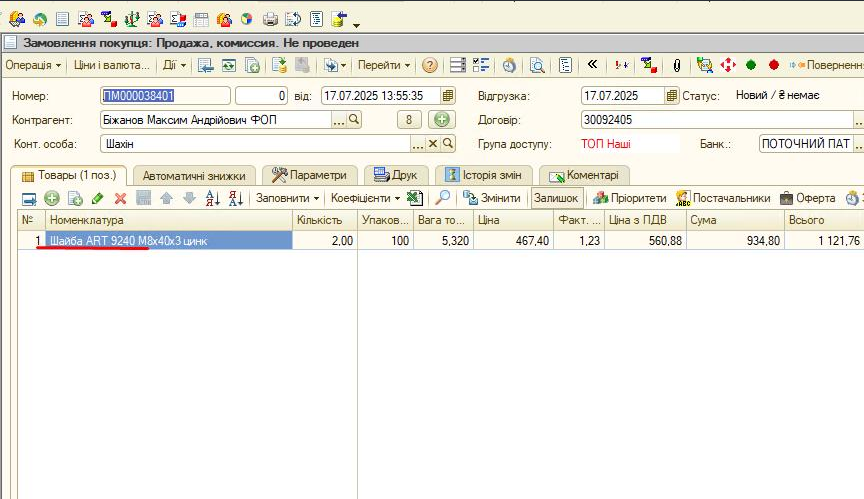Open the ellipsis selector for Контрагент
This screenshot has width=864, height=499.
[339, 120]
